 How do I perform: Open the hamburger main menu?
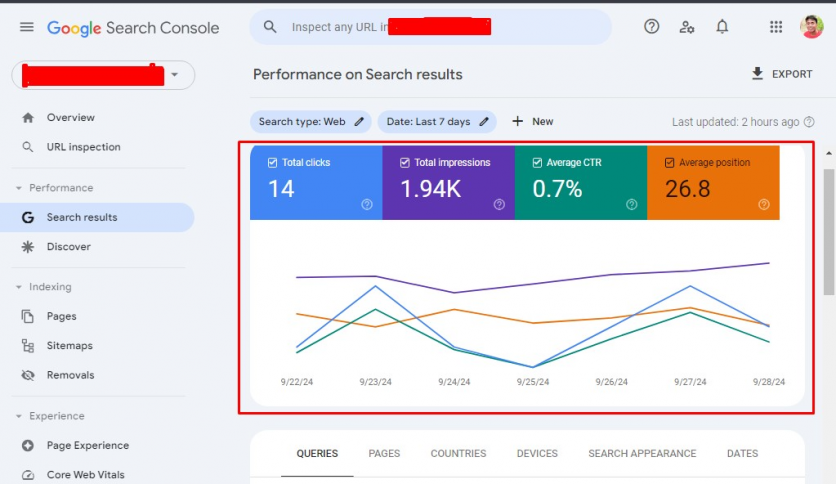(x=26, y=28)
